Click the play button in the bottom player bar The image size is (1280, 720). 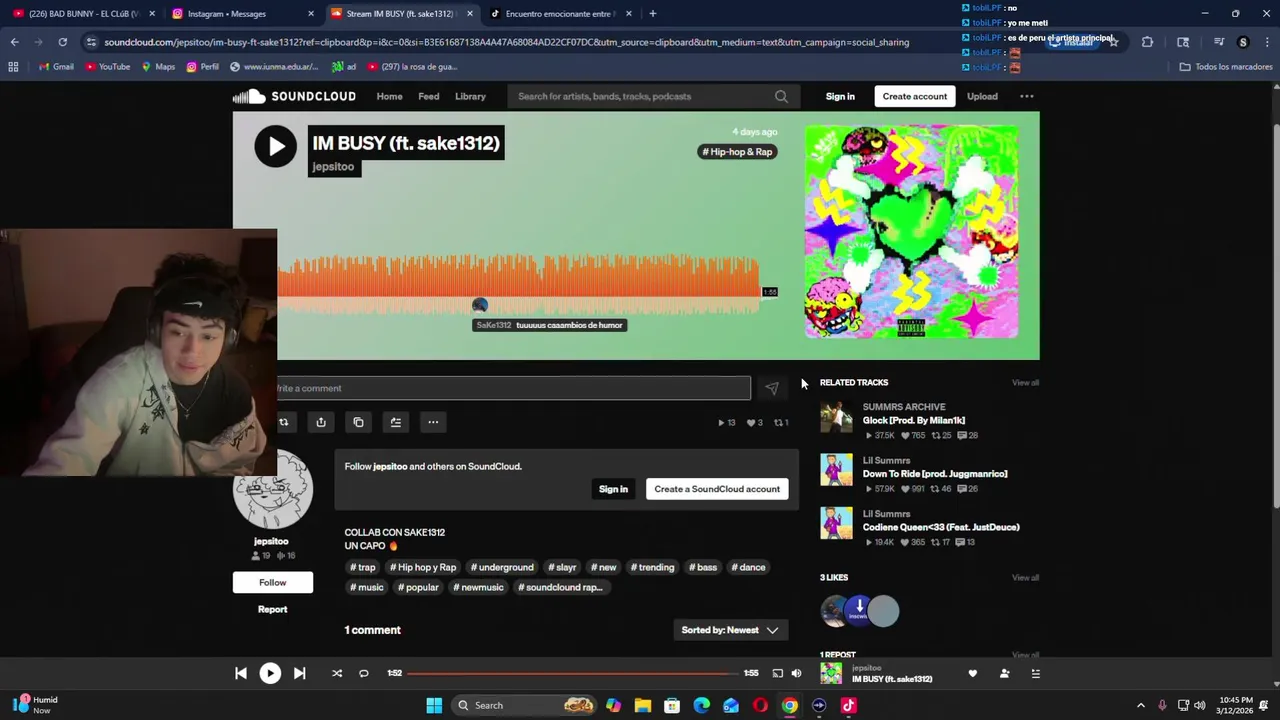[270, 673]
